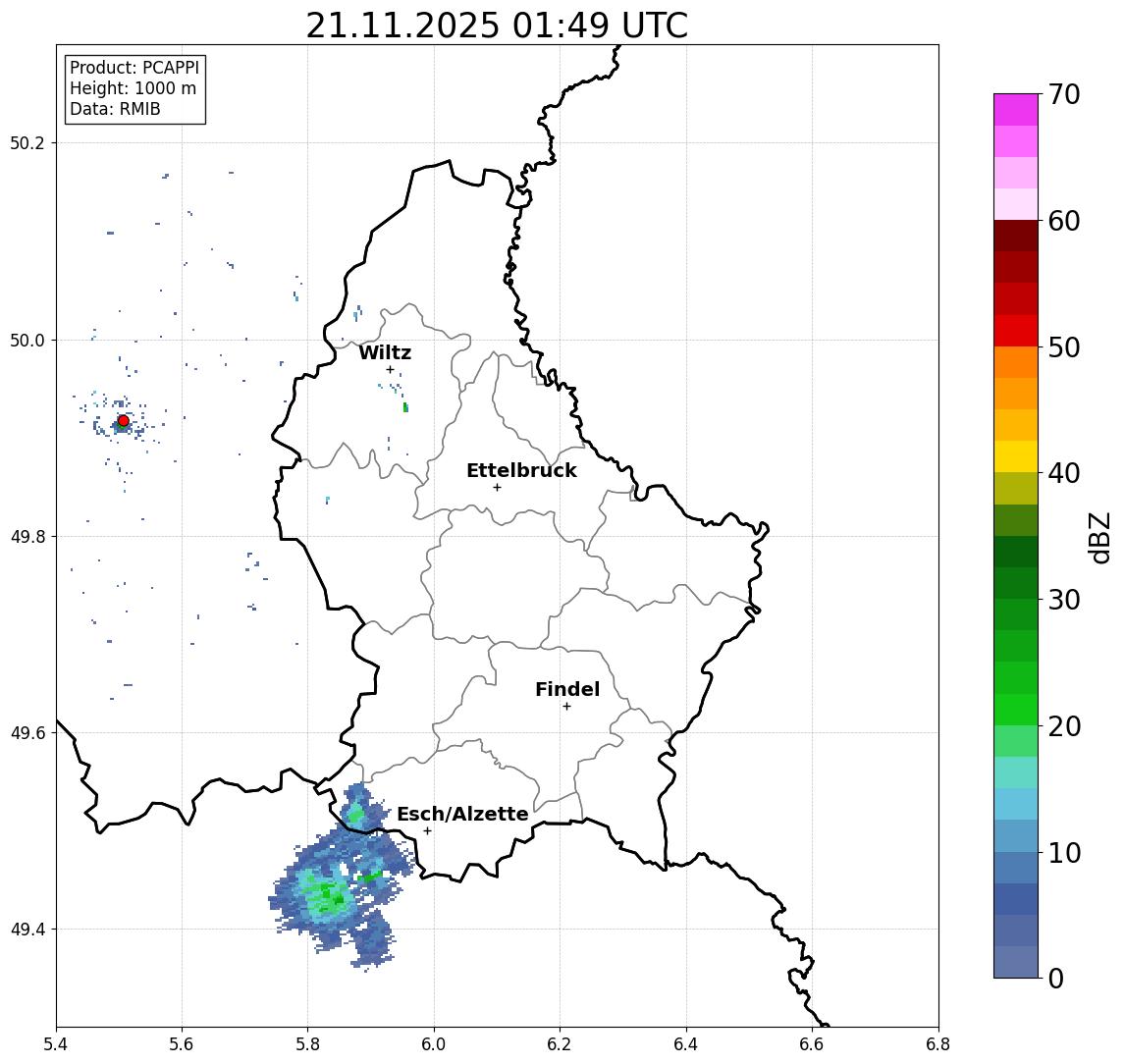Click the small green echo southeast of Wiltz
Viewport: 1124px width, 1064px height.
click(405, 407)
